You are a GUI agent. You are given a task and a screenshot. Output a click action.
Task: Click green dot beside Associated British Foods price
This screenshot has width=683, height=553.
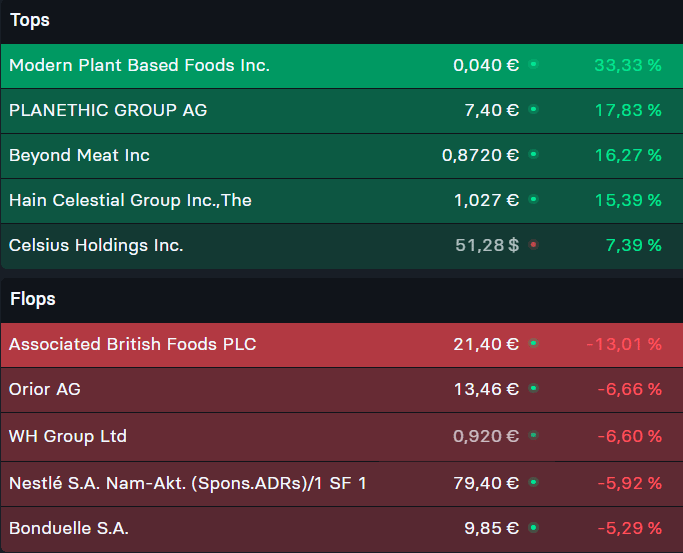coord(533,344)
